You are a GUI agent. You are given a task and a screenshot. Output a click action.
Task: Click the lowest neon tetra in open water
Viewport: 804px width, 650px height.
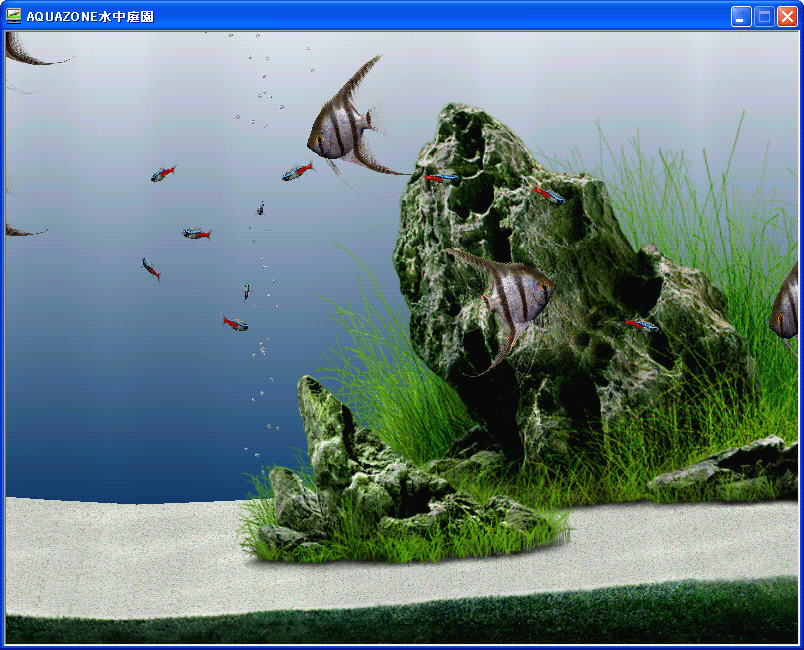coord(235,322)
